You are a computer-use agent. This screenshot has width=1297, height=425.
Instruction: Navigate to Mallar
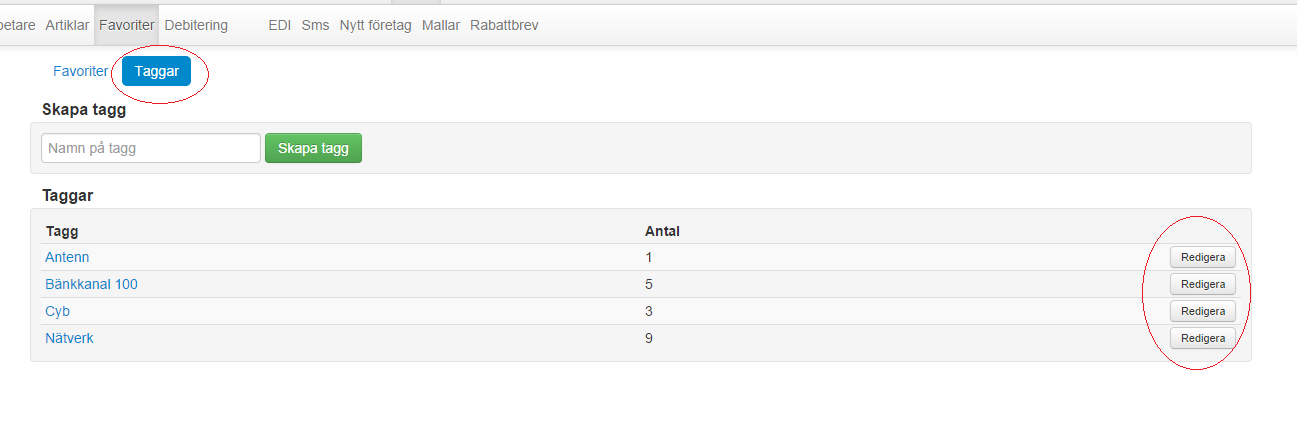(x=441, y=25)
